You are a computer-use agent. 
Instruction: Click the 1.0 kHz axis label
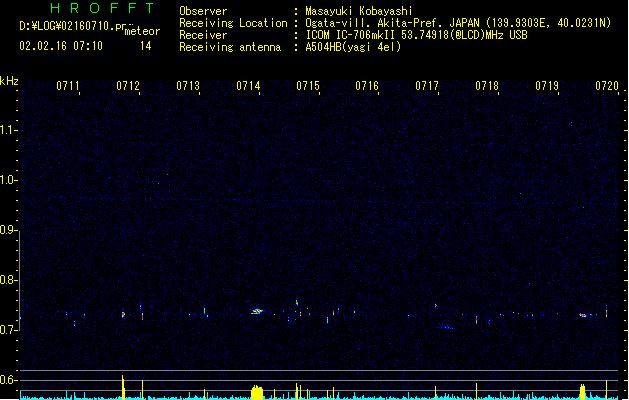pyautogui.click(x=8, y=180)
